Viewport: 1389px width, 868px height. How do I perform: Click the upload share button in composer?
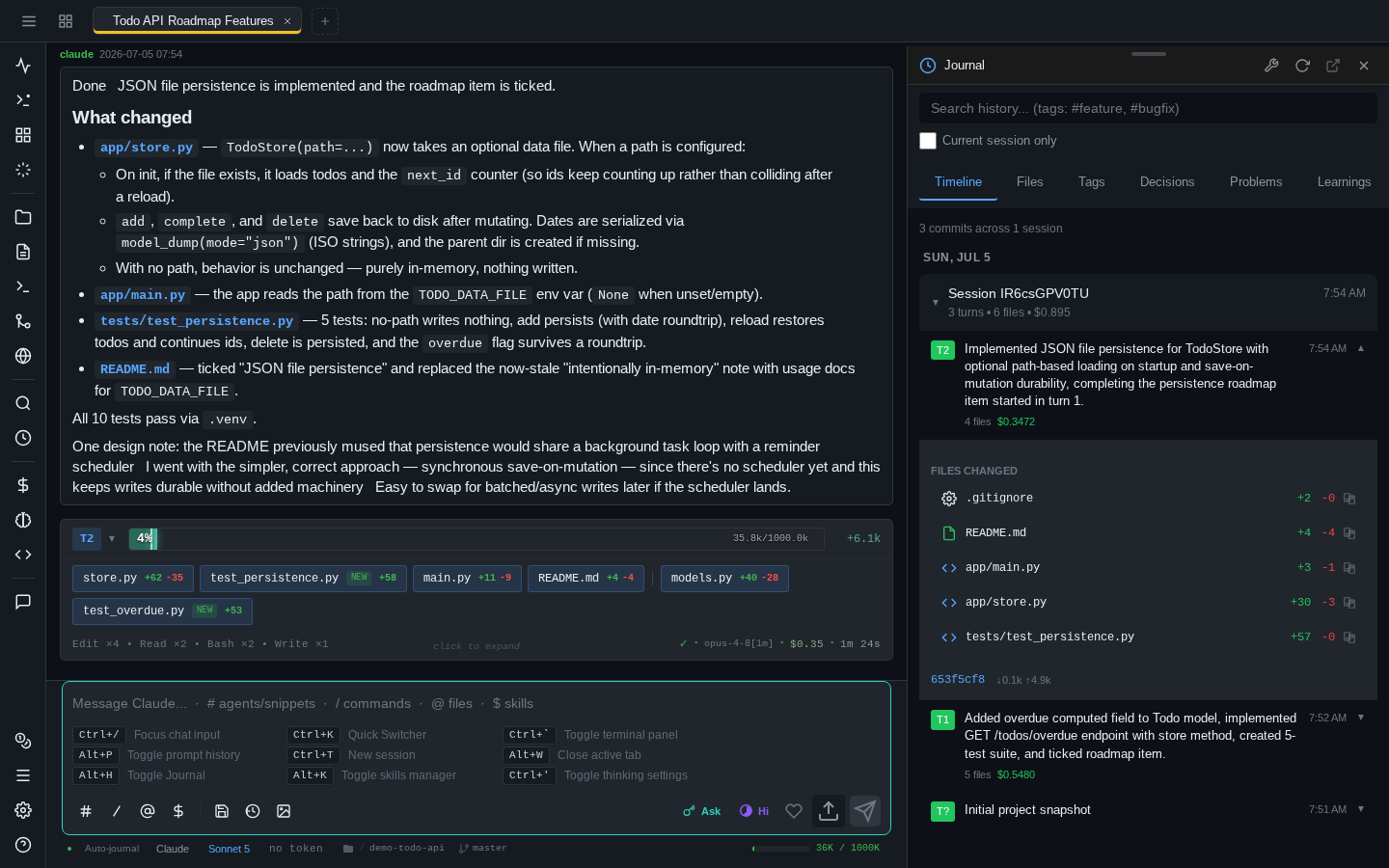click(829, 811)
